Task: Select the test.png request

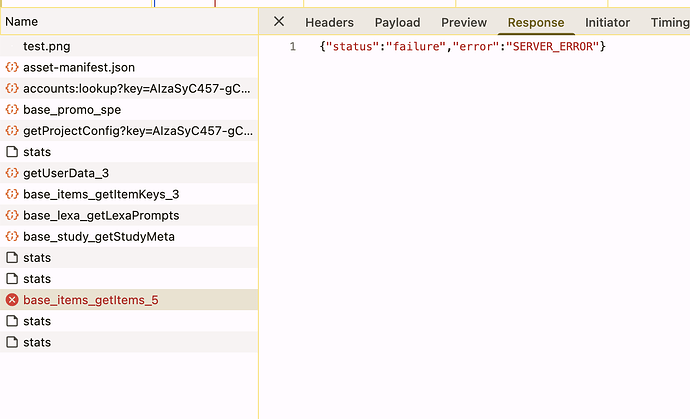Action: [x=46, y=46]
